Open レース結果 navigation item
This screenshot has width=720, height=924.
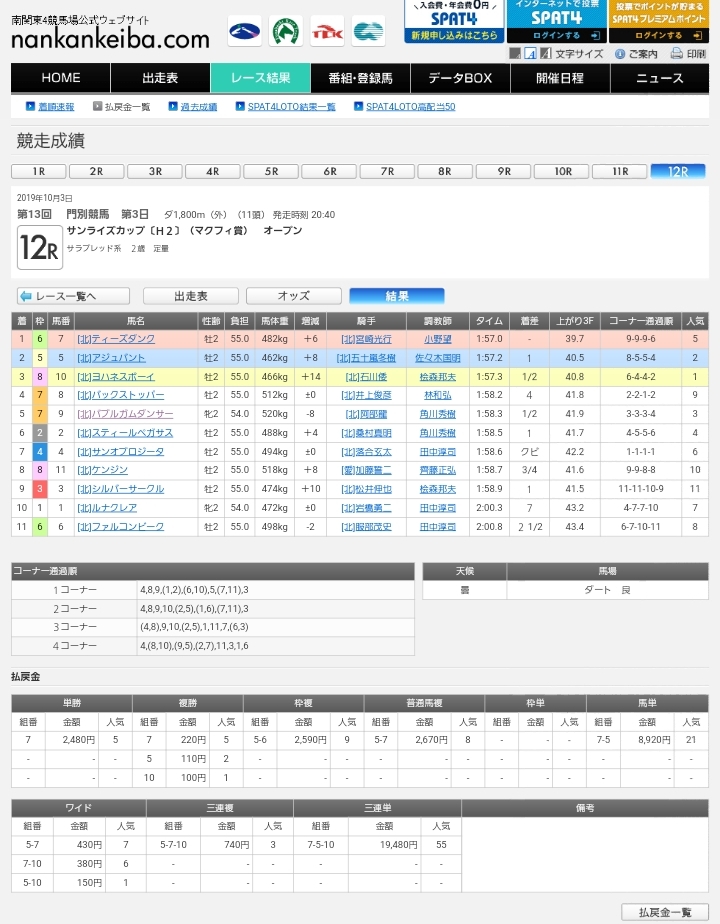pos(260,78)
